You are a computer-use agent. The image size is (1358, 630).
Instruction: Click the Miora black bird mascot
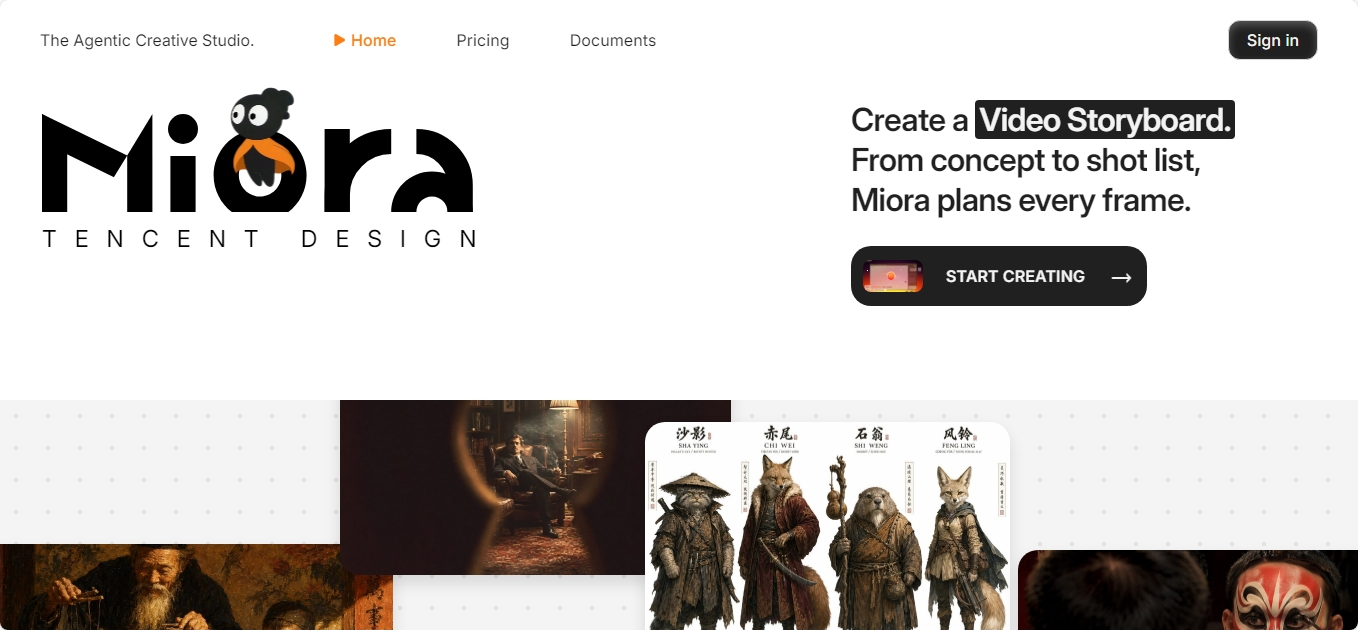[x=263, y=138]
